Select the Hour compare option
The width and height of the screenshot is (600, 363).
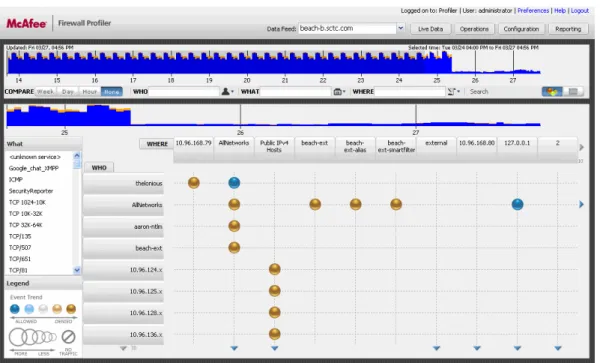[x=90, y=92]
